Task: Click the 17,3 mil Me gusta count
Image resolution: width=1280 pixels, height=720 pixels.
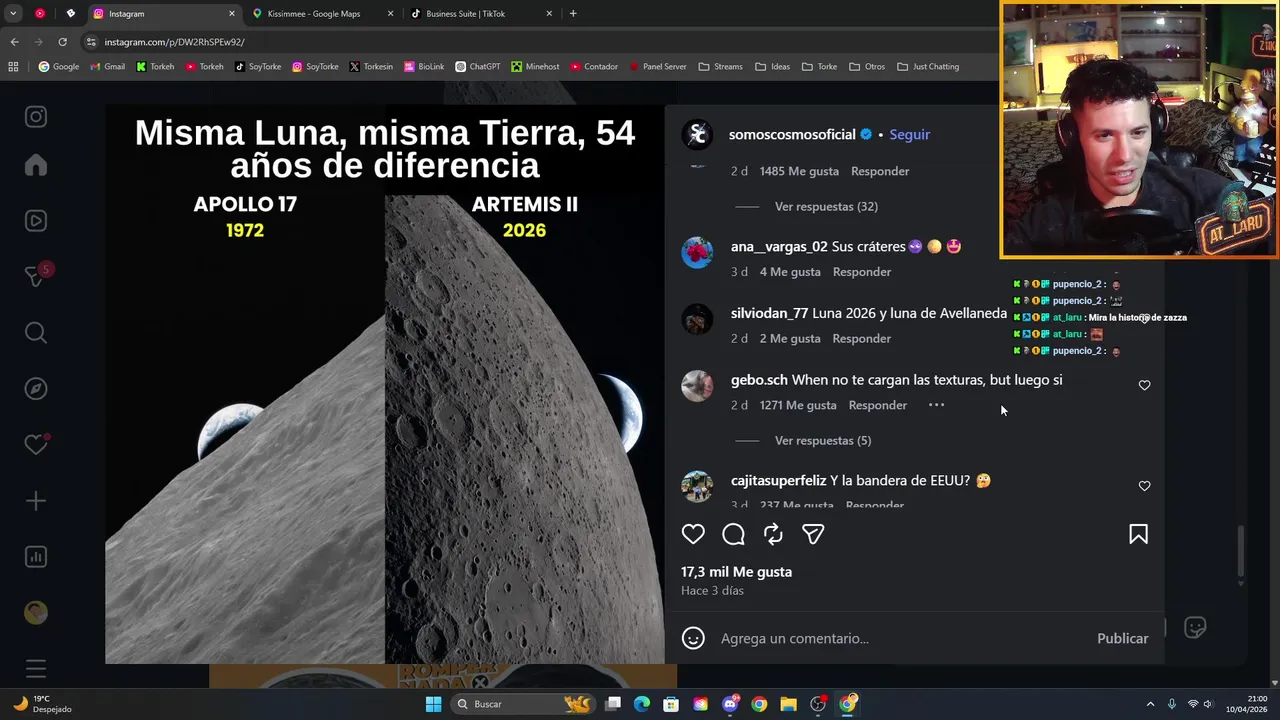Action: click(736, 572)
